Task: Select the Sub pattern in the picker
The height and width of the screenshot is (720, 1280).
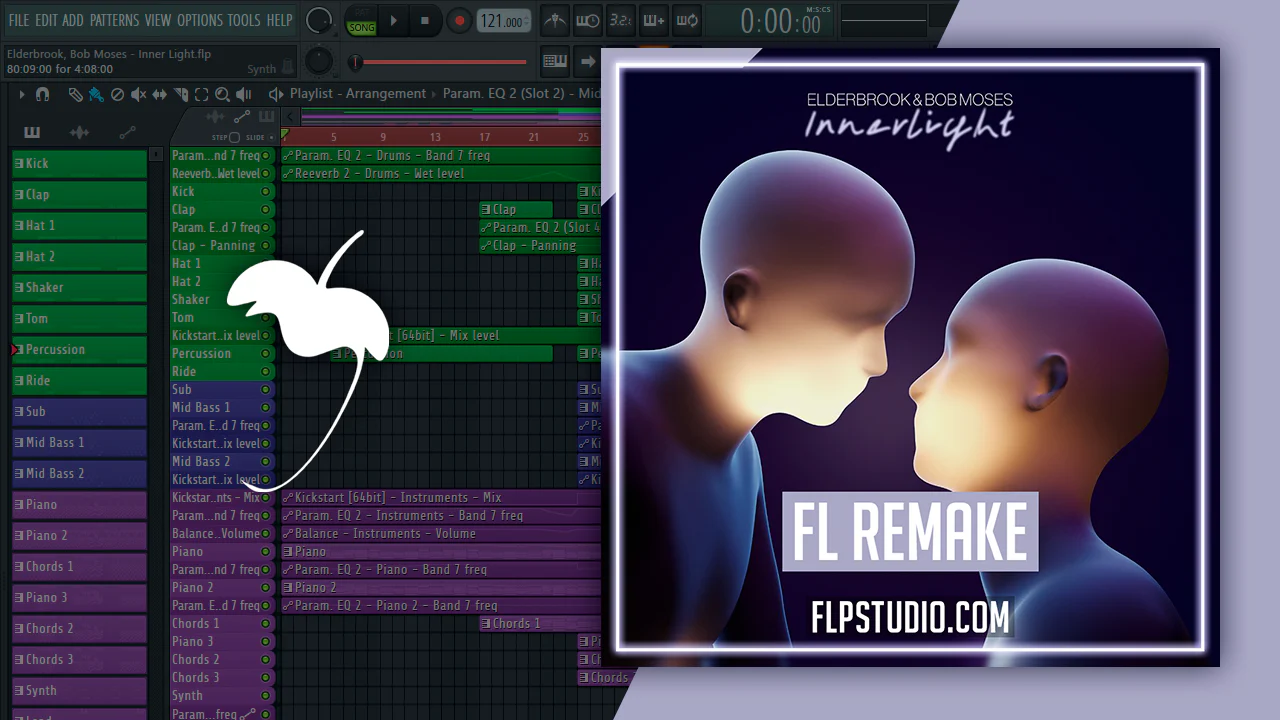Action: (79, 412)
